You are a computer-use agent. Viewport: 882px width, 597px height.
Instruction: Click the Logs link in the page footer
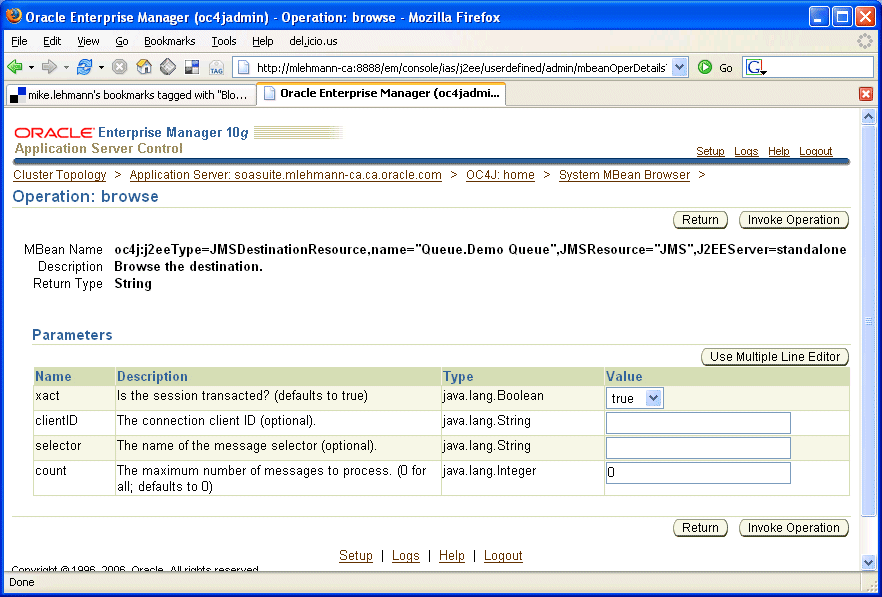pyautogui.click(x=406, y=556)
